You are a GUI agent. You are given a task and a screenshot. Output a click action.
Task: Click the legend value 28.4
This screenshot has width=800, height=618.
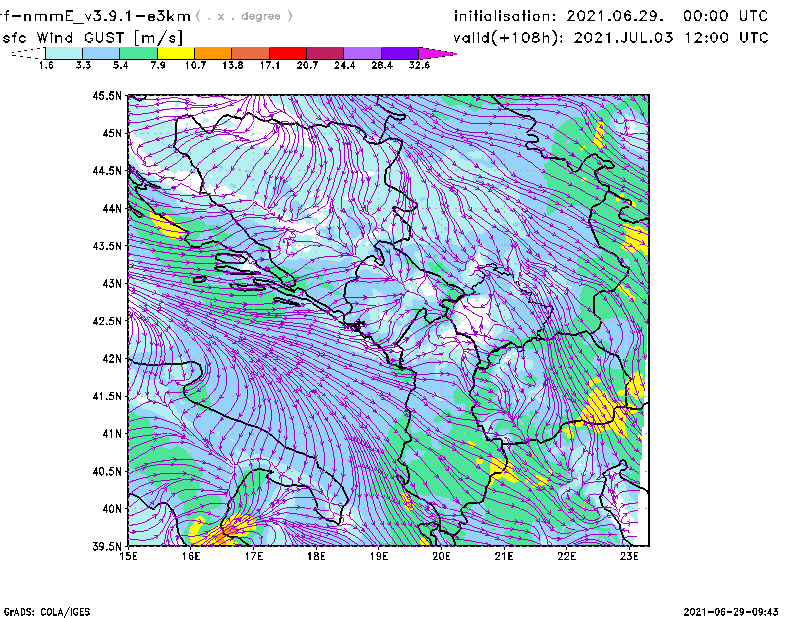382,65
